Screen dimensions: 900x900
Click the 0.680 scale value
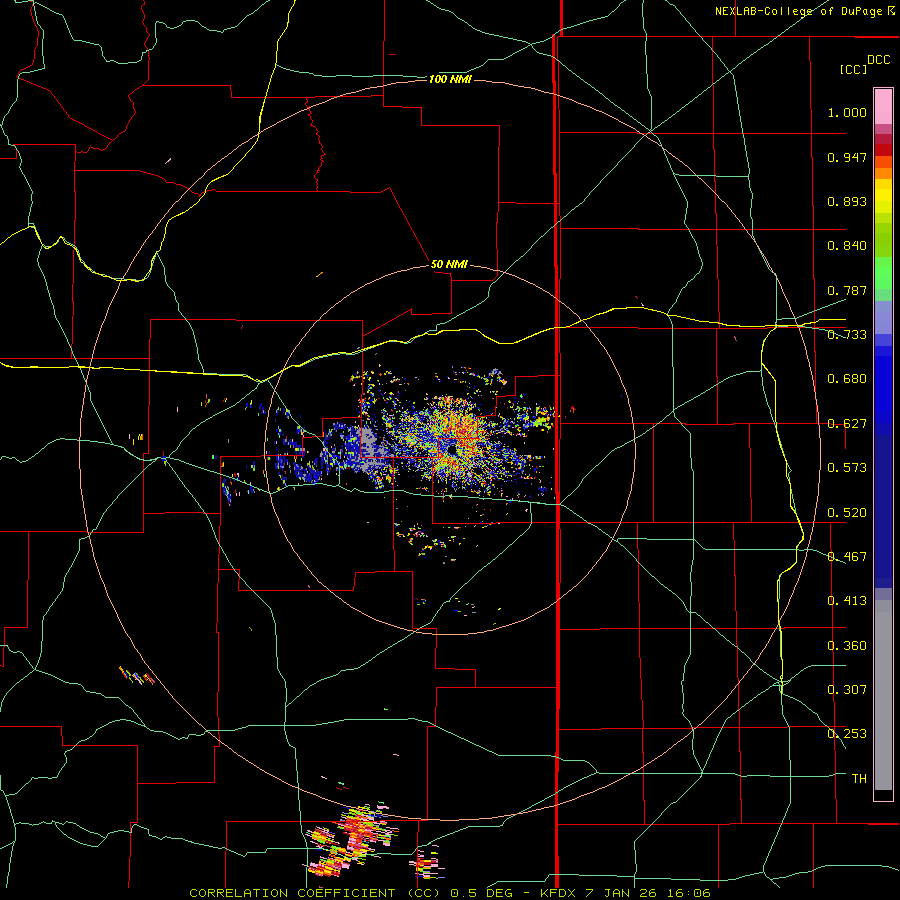(847, 379)
